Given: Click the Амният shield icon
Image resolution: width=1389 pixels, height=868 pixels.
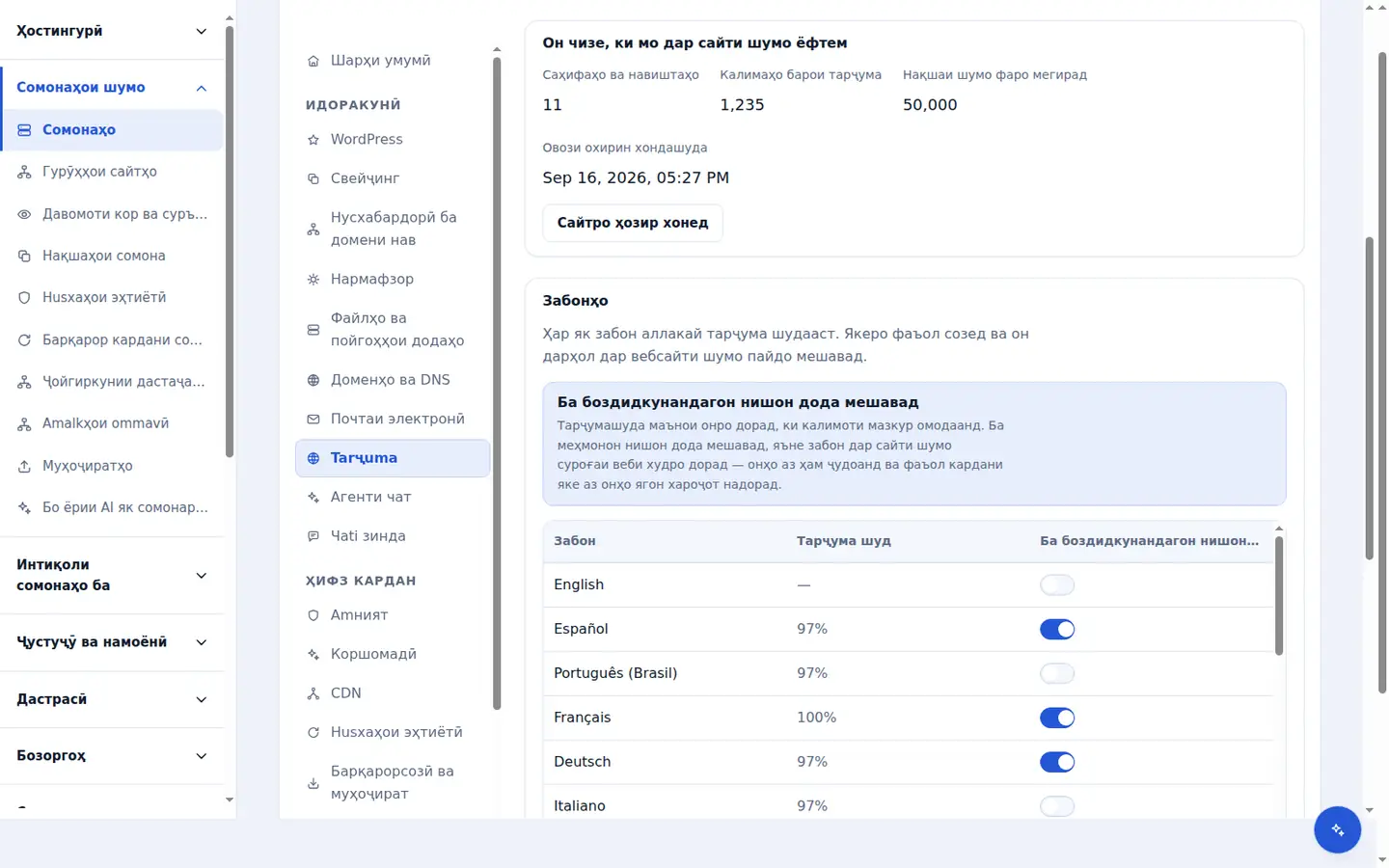Looking at the screenshot, I should pos(313,615).
